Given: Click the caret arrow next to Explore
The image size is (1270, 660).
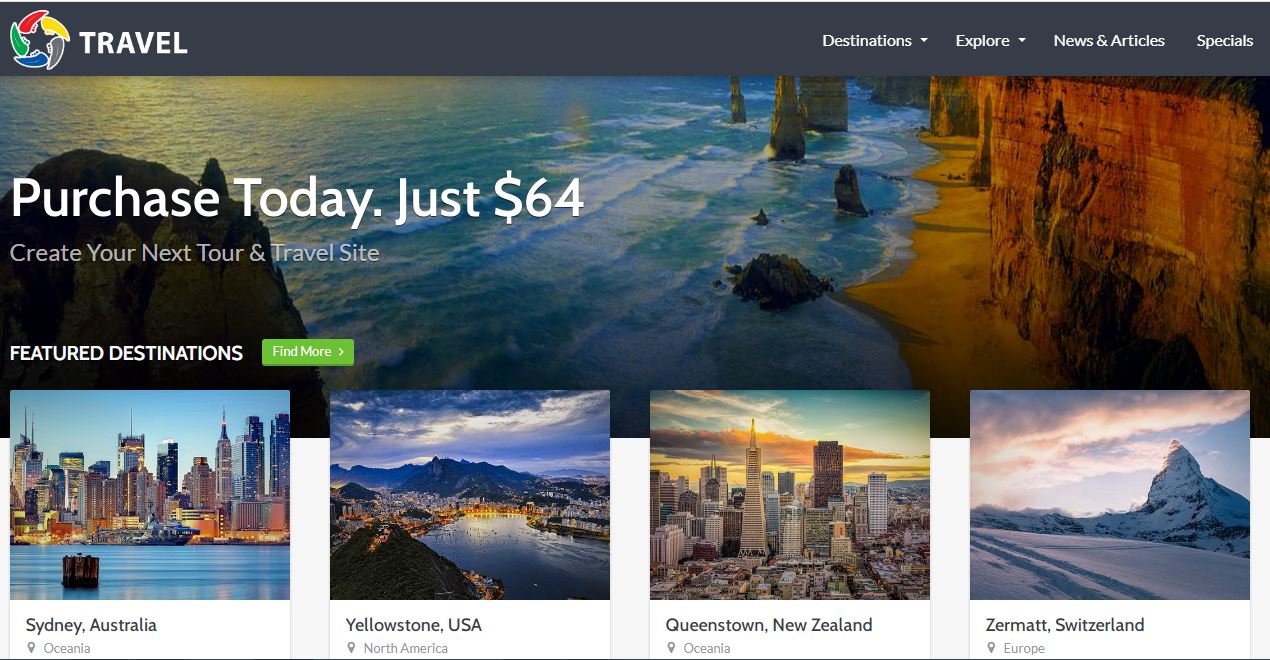Looking at the screenshot, I should coord(1022,41).
